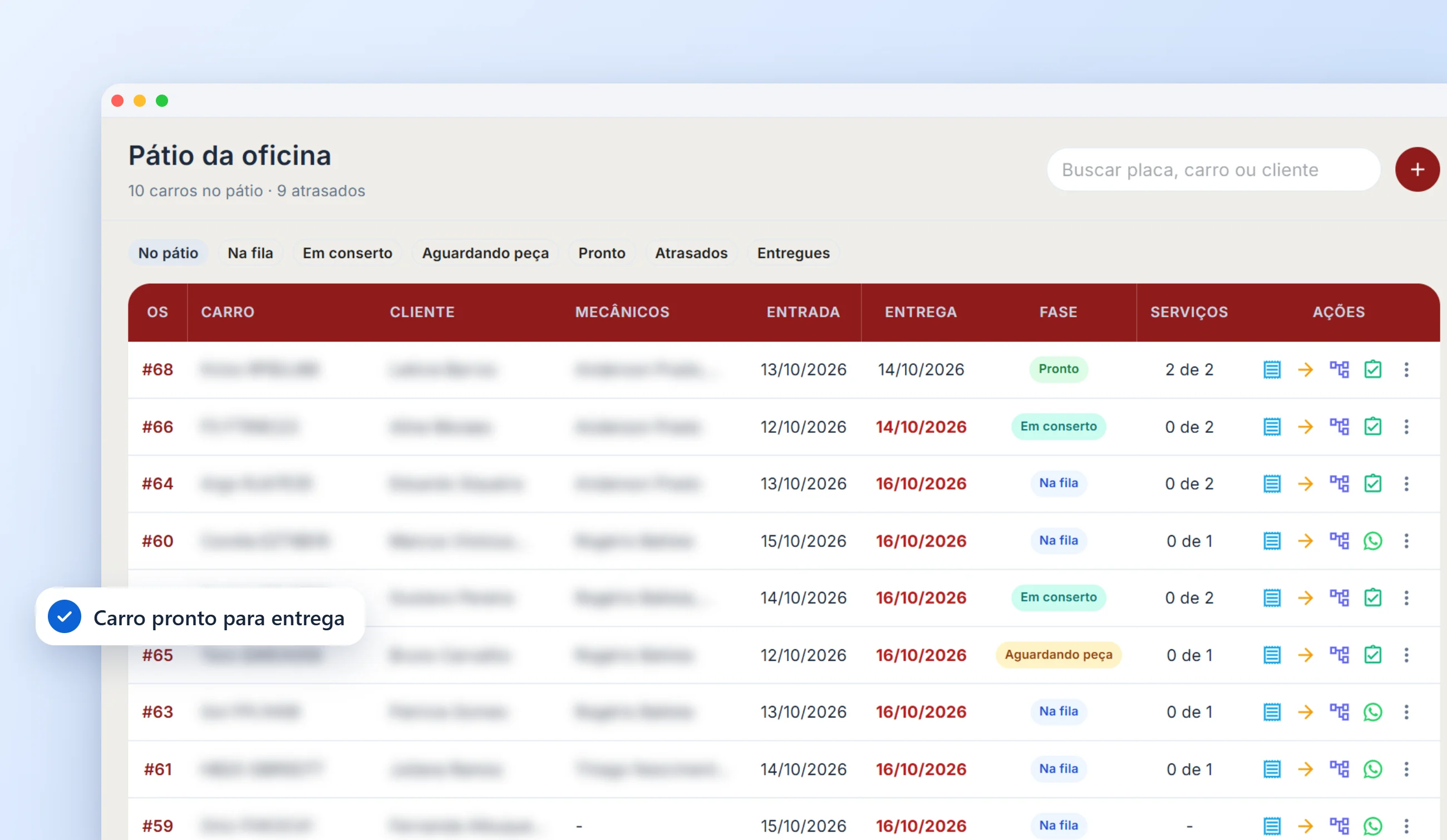Open order number #68
This screenshot has width=1447, height=840.
pos(158,369)
